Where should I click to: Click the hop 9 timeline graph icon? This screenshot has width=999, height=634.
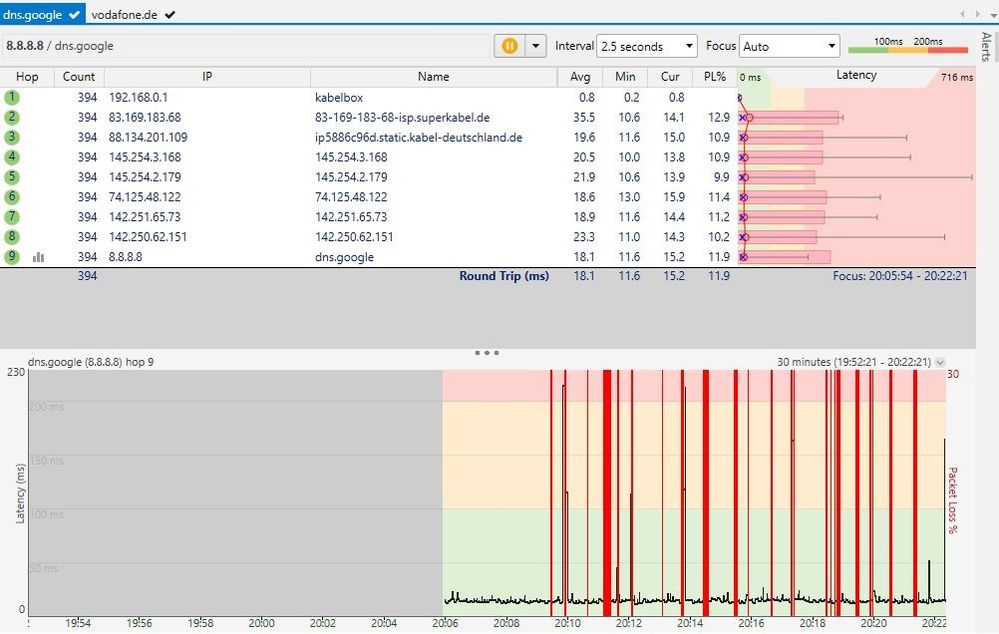tap(39, 257)
